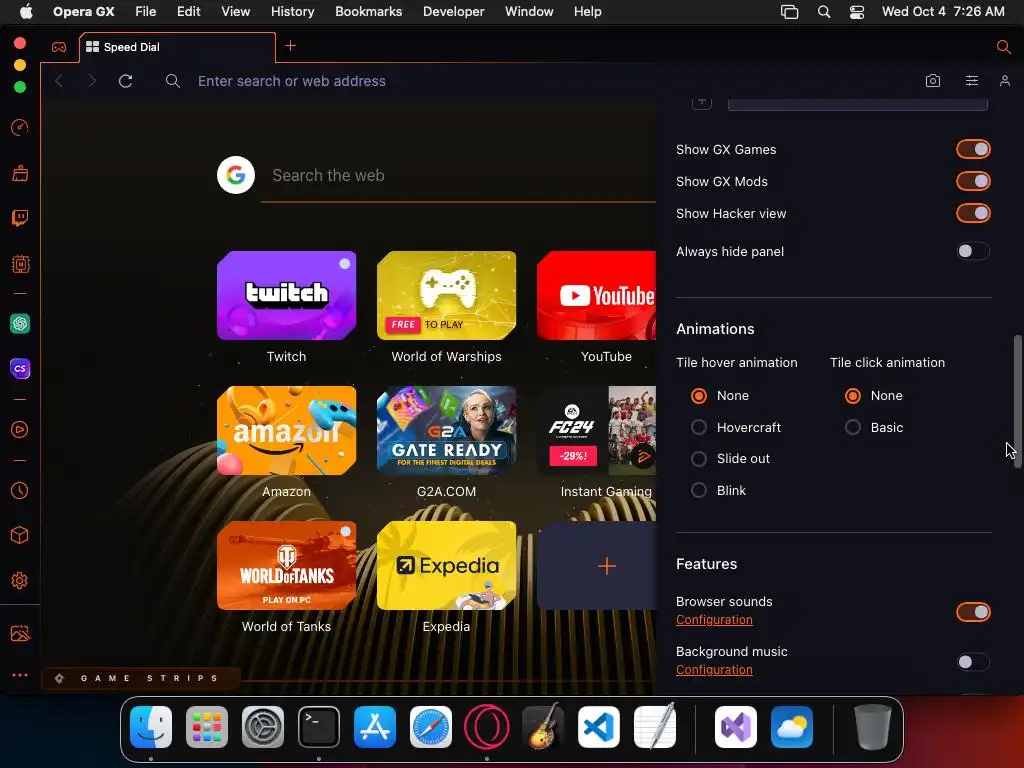This screenshot has width=1024, height=768.
Task: Open GX Cleaner icon in sidebar
Action: click(20, 173)
